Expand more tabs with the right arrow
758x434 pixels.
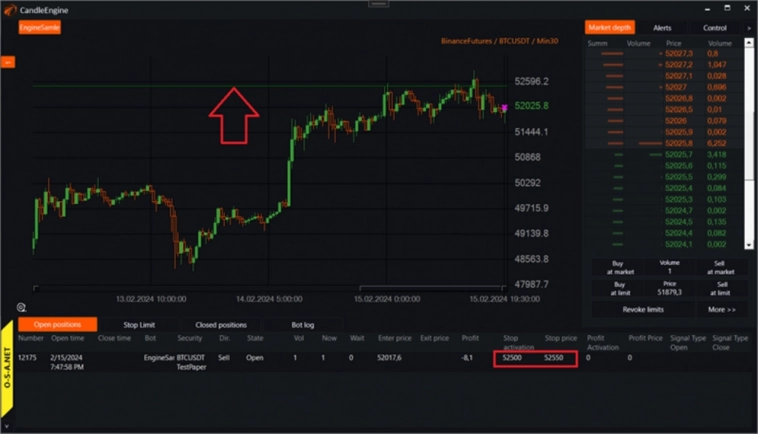[748, 28]
